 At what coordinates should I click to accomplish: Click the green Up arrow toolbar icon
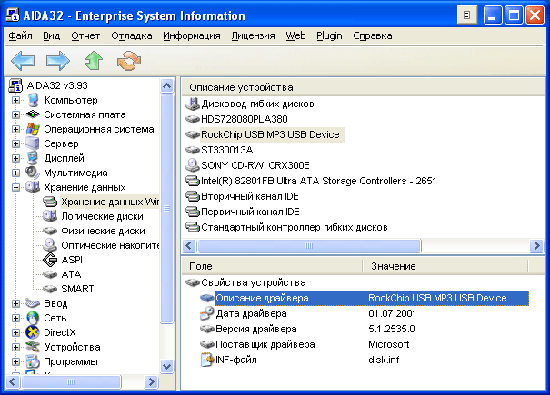94,61
